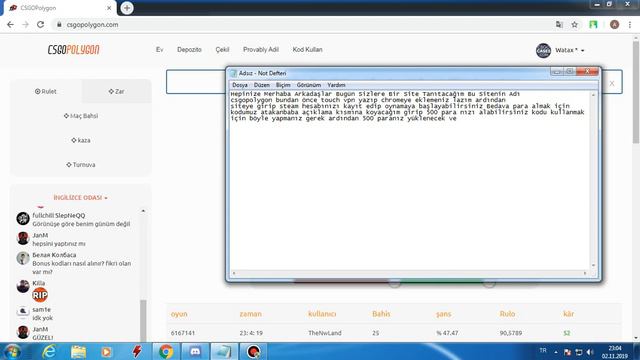Viewport: 640px width, 360px height.
Task: Click Notepad horizontal scrollbar right arrow
Action: tap(585, 273)
